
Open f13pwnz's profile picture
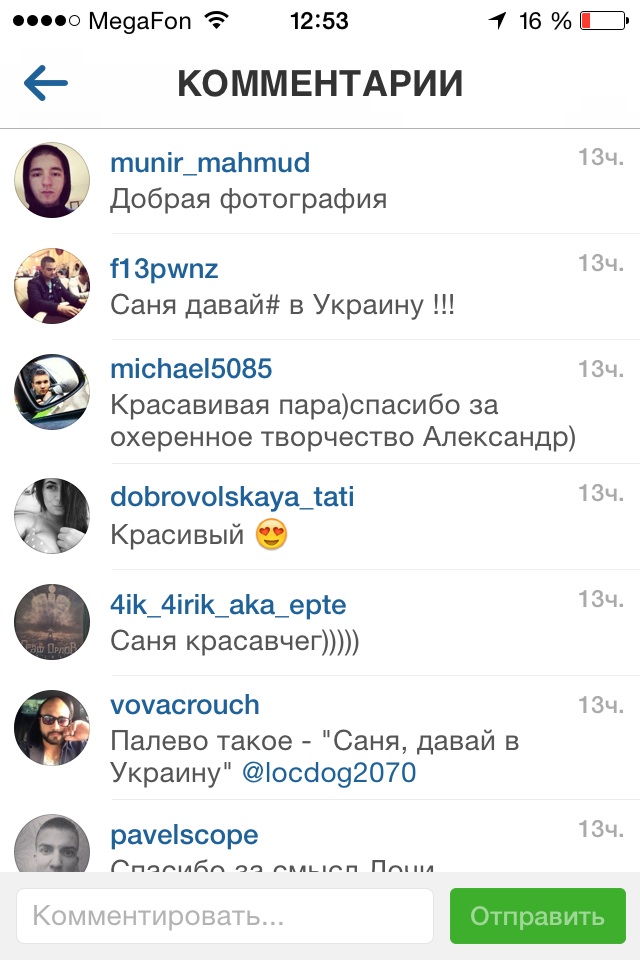coord(52,286)
